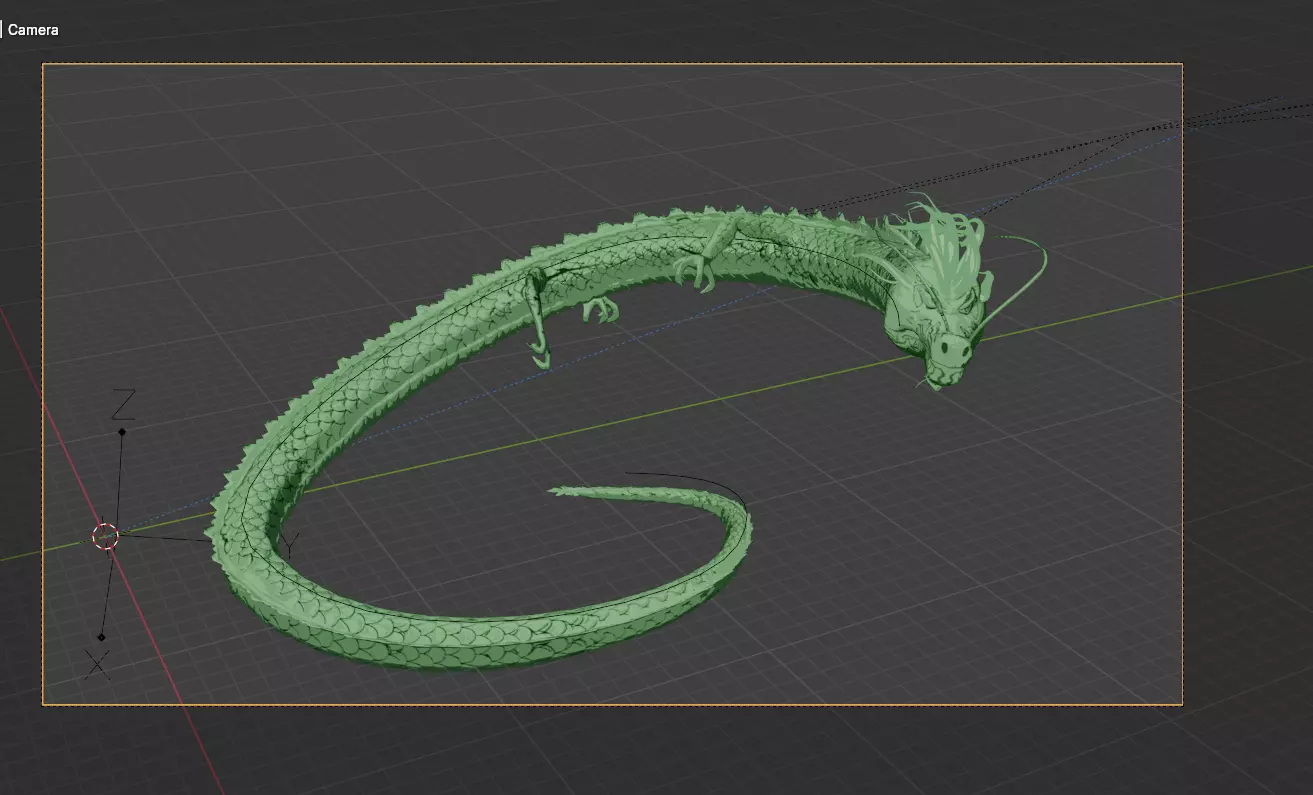The height and width of the screenshot is (795, 1313).
Task: Click the 3D cursor at the origin
Action: (x=105, y=536)
